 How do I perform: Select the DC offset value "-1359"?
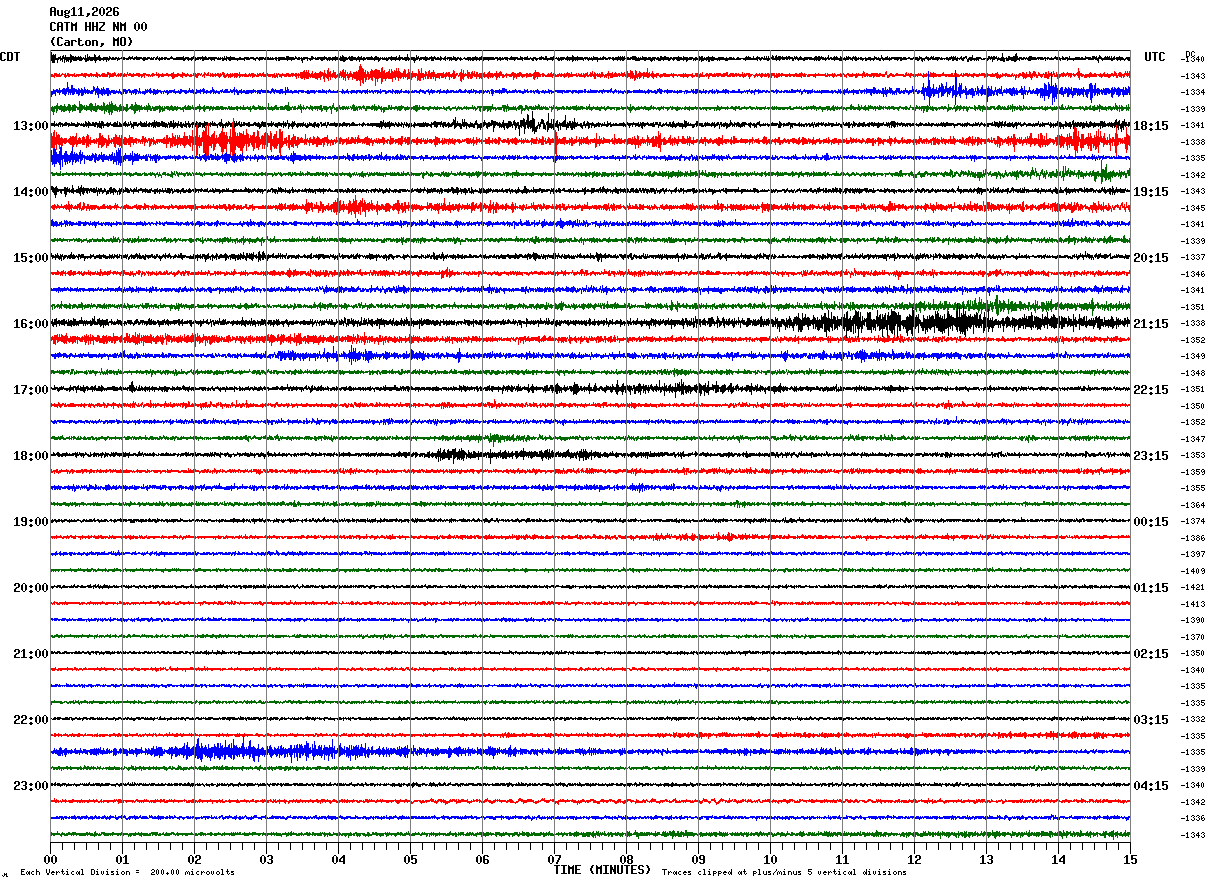[x=1193, y=472]
